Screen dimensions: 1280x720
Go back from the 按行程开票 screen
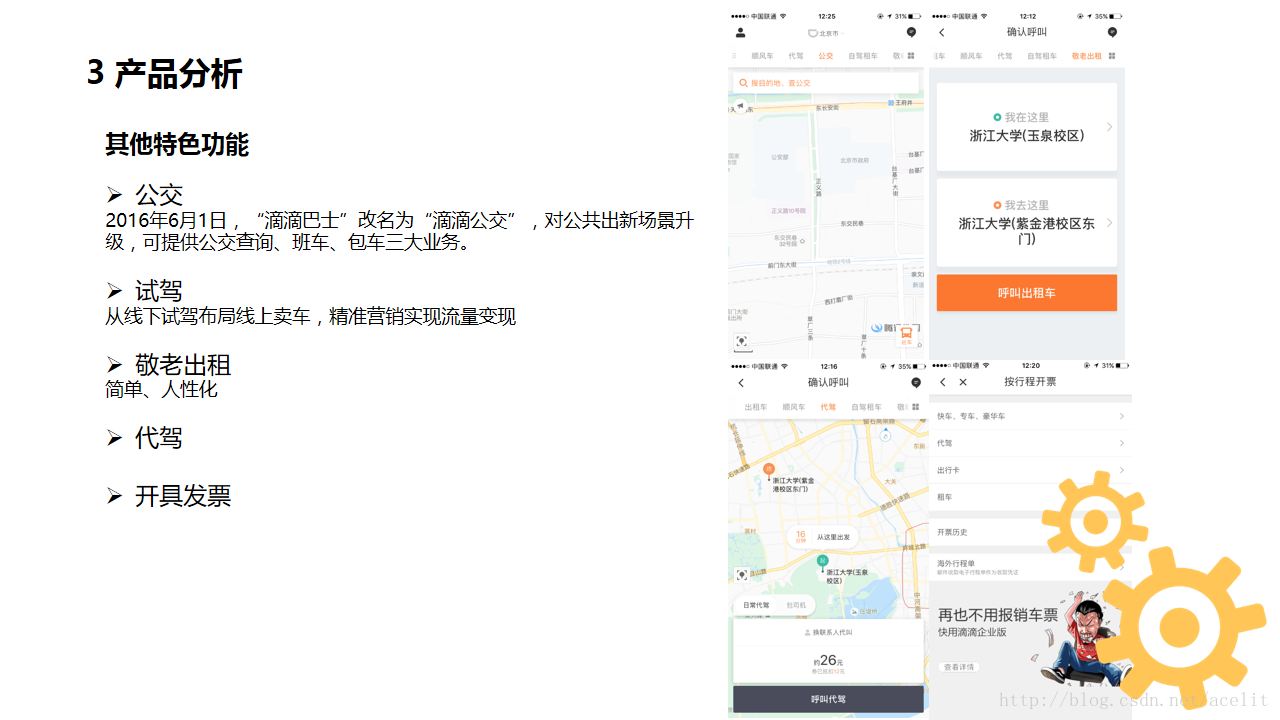pos(943,382)
